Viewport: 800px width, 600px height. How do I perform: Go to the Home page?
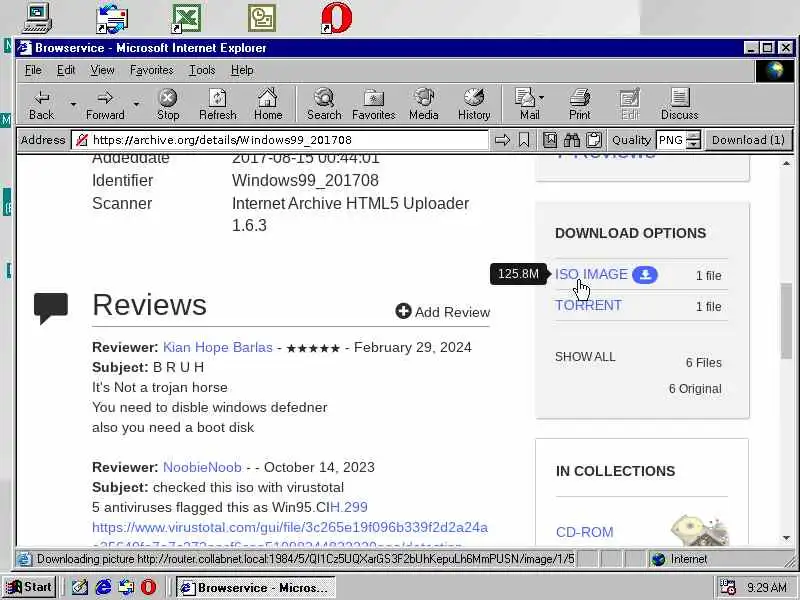(268, 105)
